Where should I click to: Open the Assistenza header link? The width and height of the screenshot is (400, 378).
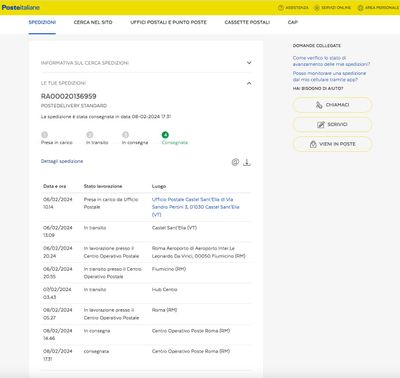(293, 7)
